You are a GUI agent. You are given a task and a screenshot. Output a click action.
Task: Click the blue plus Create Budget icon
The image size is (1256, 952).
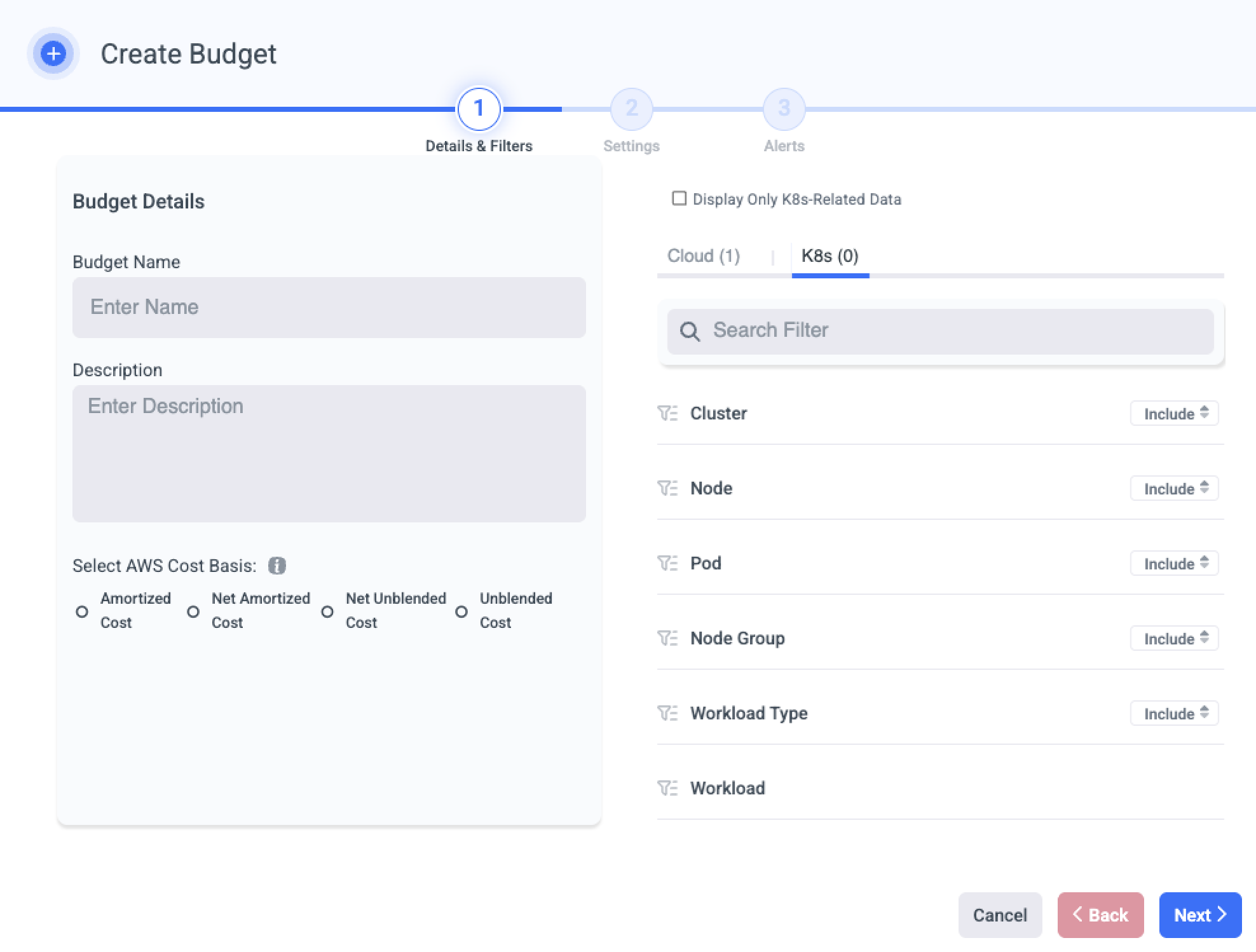53,53
